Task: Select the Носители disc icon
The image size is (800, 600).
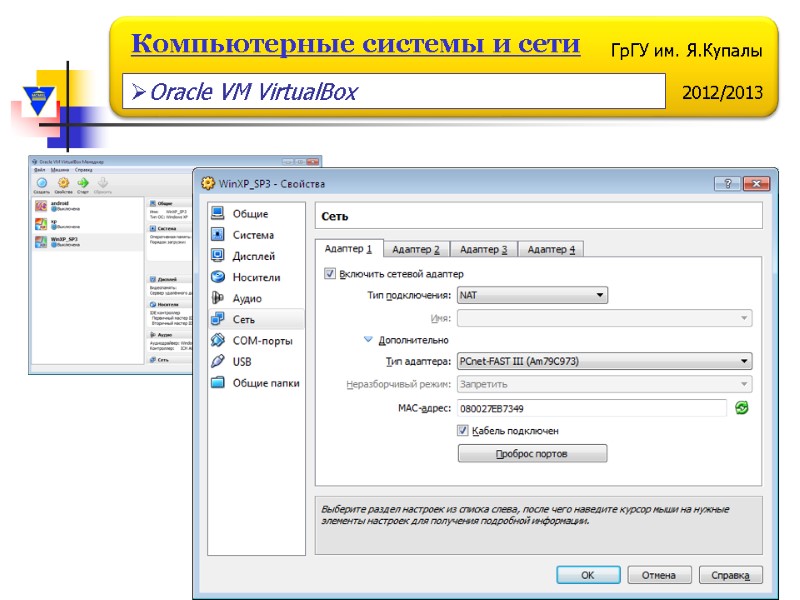Action: click(x=218, y=277)
